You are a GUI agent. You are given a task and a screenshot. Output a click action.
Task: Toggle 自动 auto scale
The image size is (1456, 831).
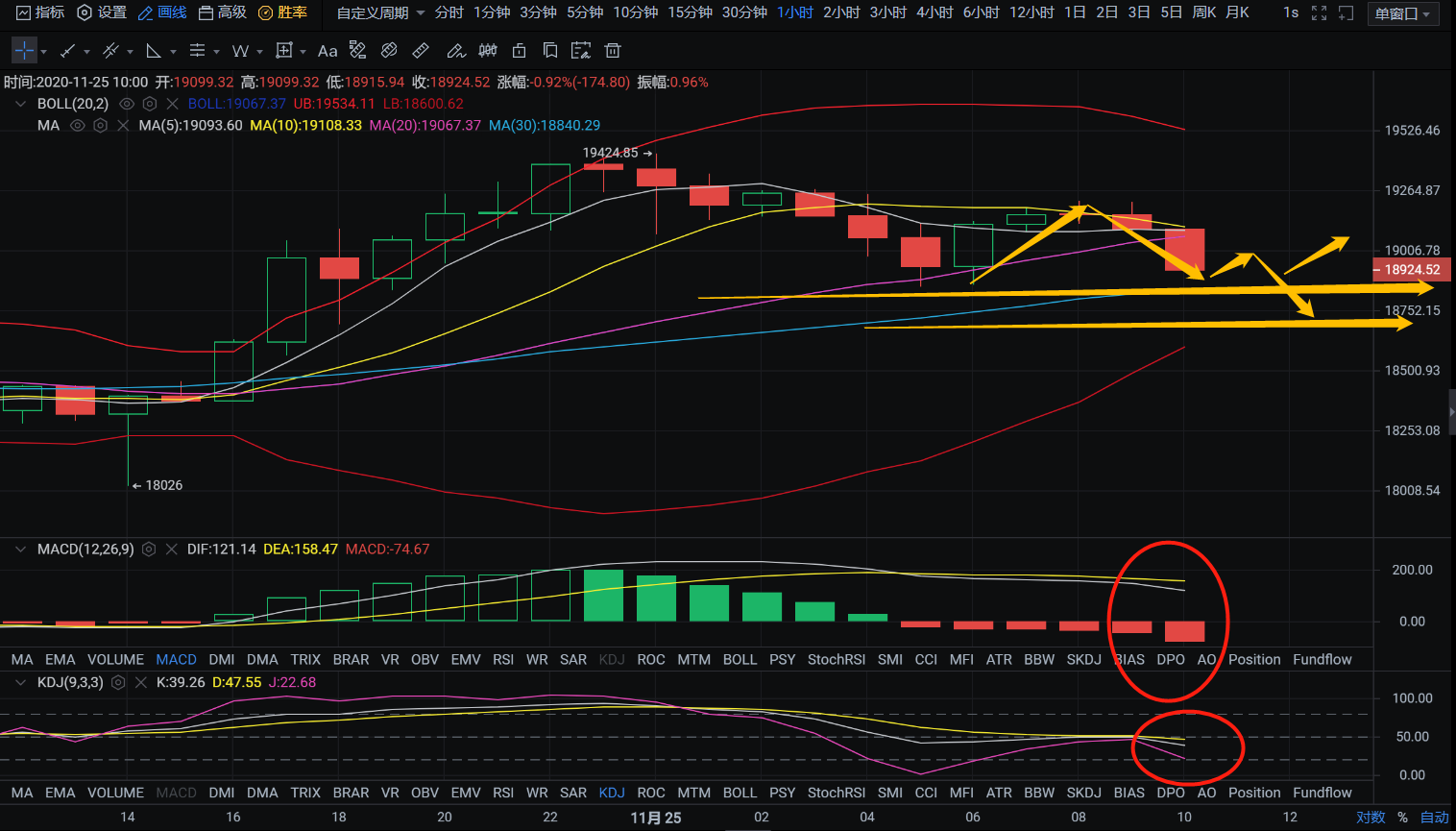(1434, 818)
